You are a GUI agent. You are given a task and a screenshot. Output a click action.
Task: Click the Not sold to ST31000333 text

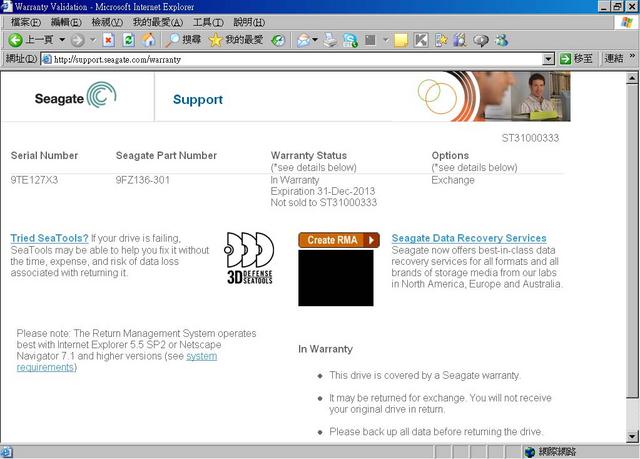(324, 202)
